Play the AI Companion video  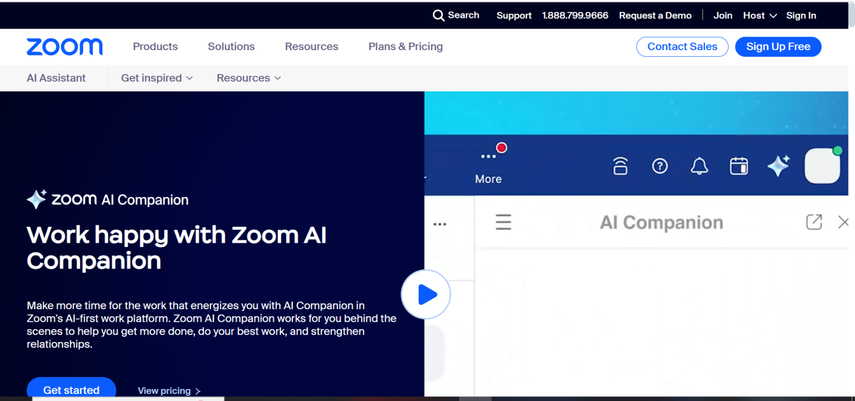click(x=426, y=295)
